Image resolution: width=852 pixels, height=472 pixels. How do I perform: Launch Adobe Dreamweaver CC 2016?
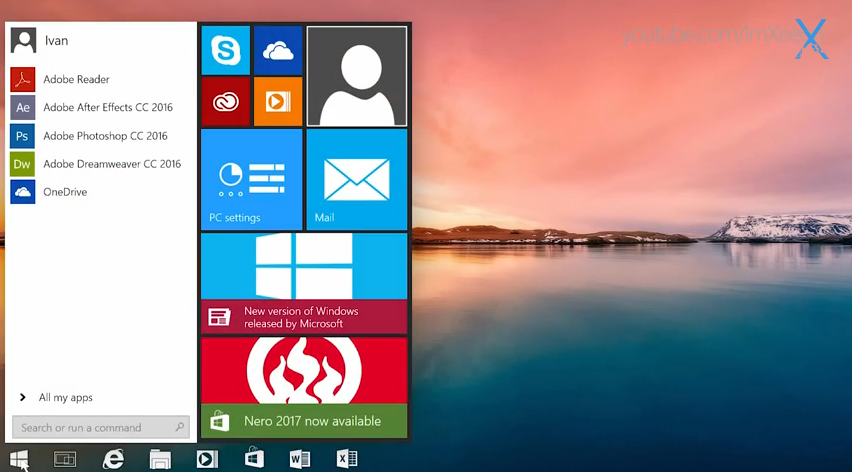112,164
